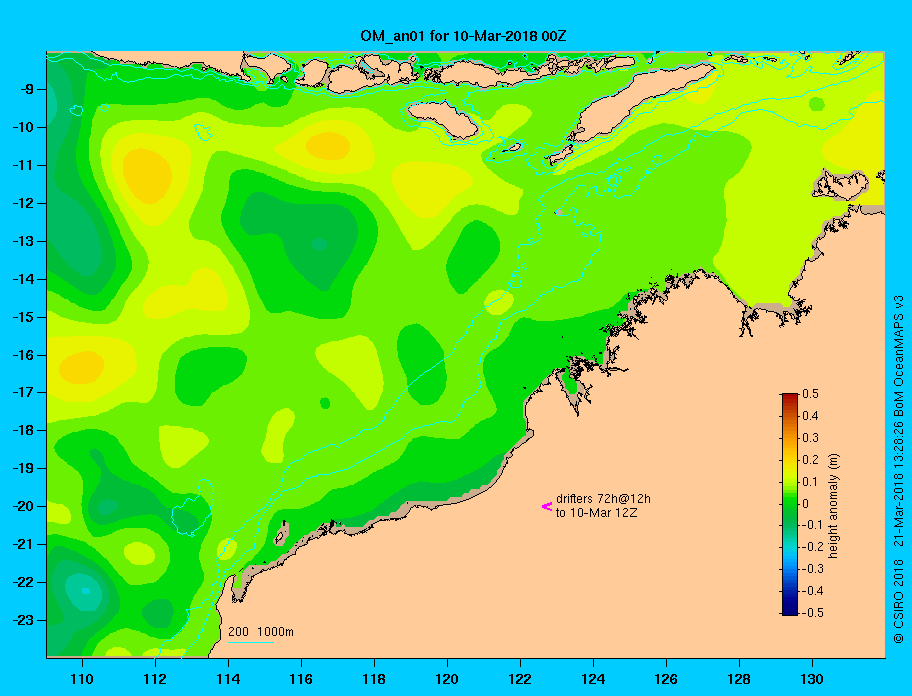Click colorbar value 0.2
Viewport: 912px width, 696px height.
coord(810,460)
